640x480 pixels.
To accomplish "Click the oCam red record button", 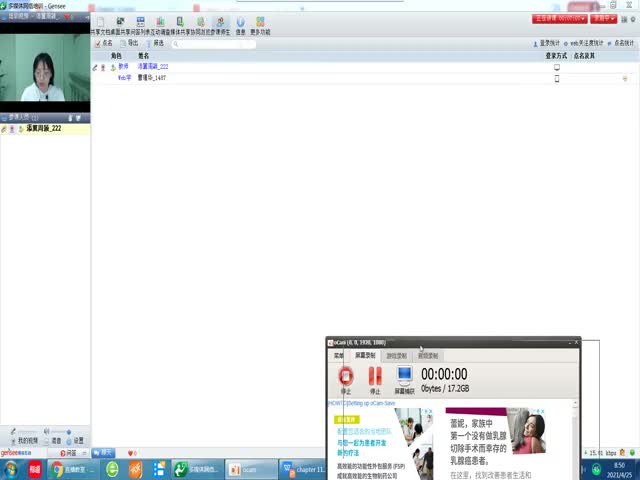I will pyautogui.click(x=346, y=377).
